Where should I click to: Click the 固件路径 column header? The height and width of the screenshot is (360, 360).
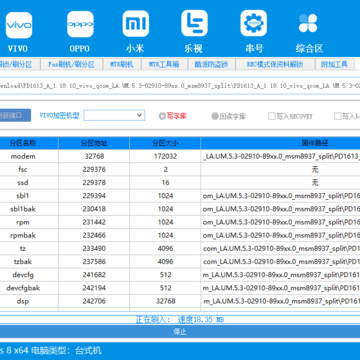(x=281, y=143)
